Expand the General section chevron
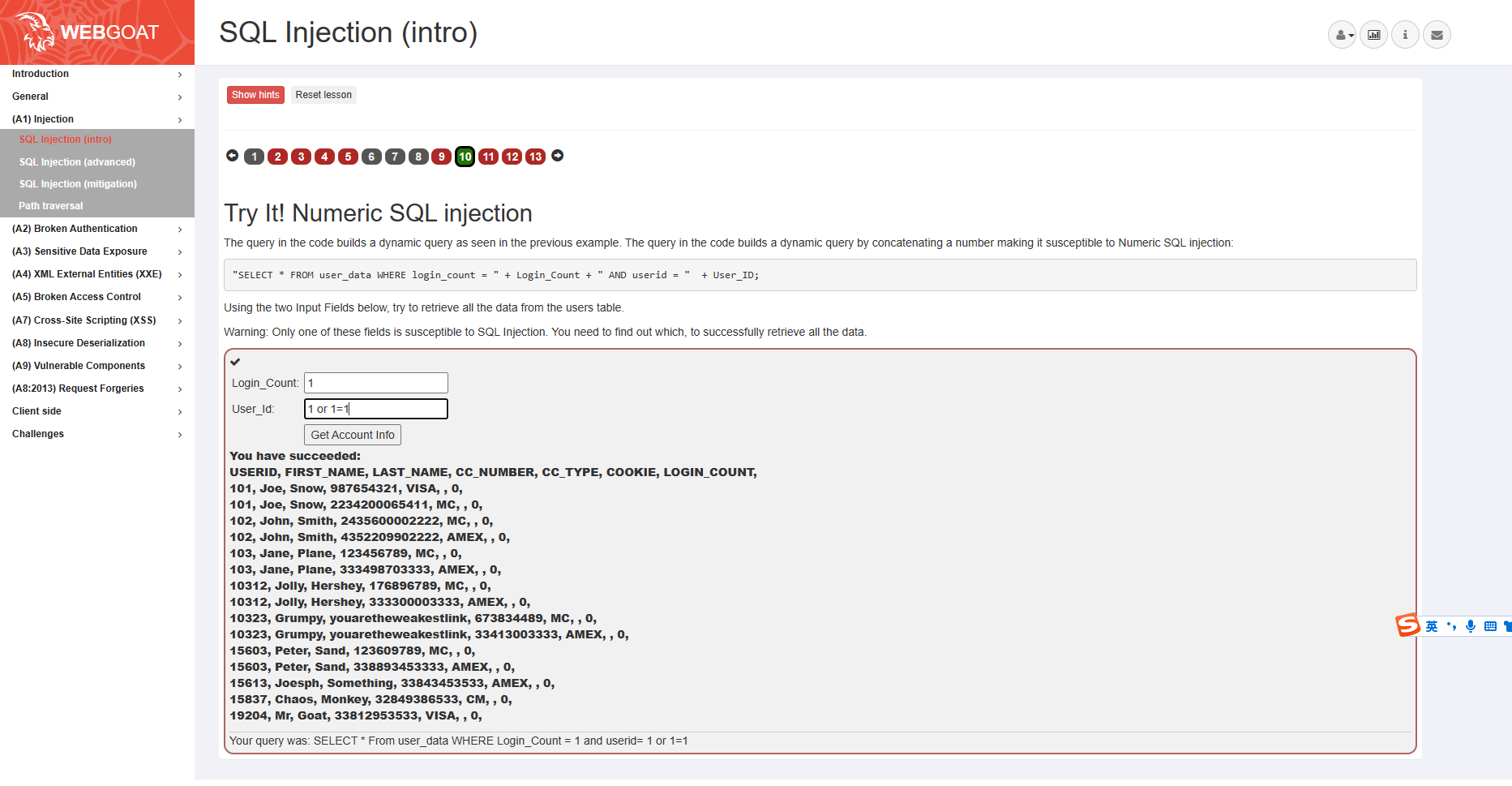The image size is (1512, 786). [x=180, y=97]
